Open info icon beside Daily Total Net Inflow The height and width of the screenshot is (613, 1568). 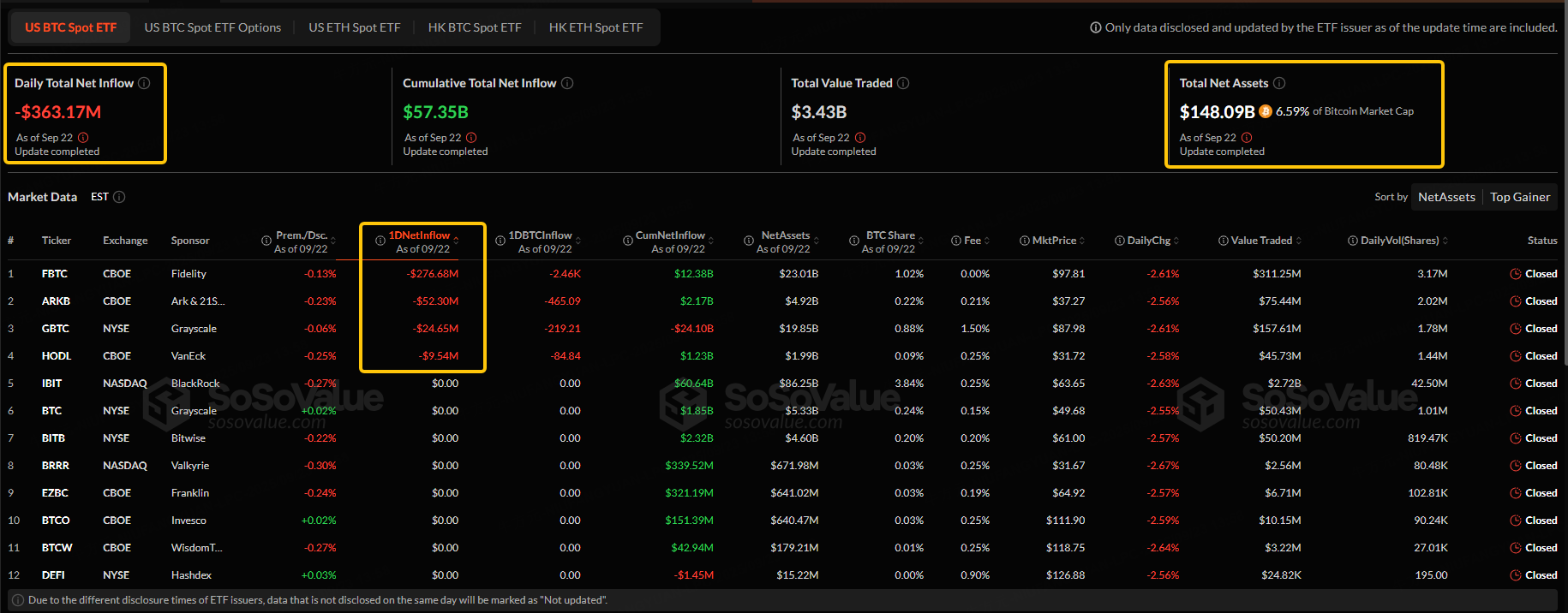(x=144, y=83)
